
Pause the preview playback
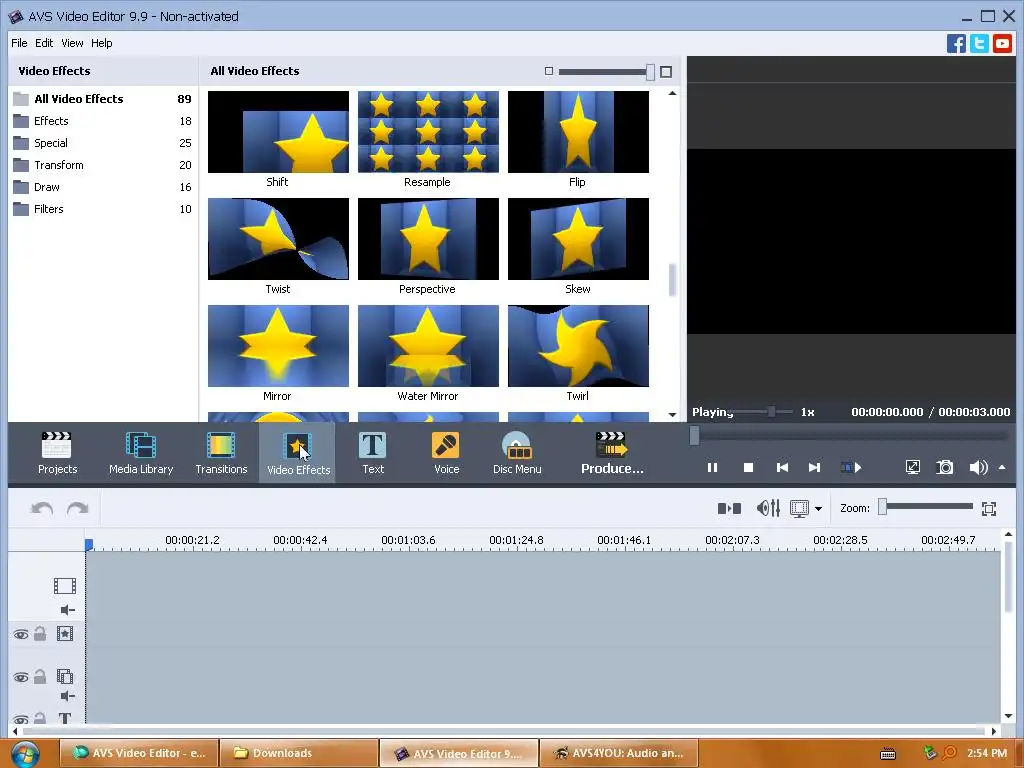pos(712,468)
